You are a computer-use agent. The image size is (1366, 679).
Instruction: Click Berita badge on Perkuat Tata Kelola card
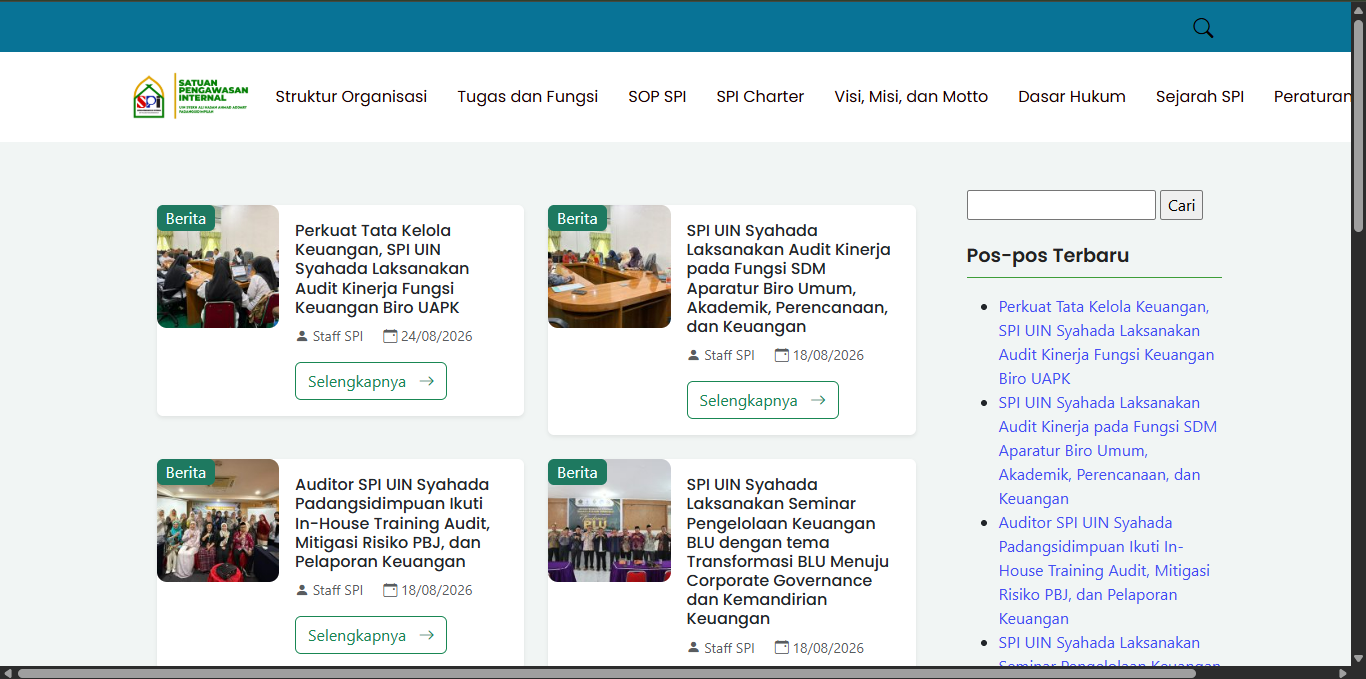coord(186,218)
